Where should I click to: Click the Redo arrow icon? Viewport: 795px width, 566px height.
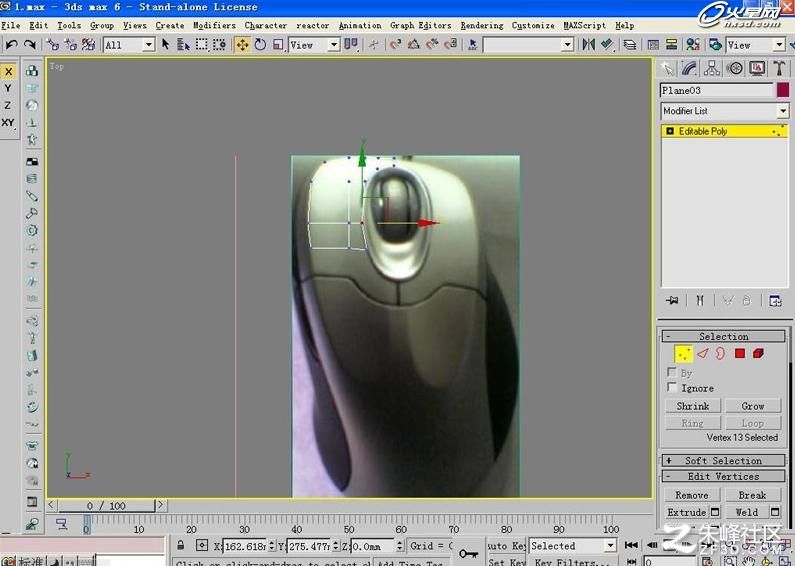click(29, 45)
